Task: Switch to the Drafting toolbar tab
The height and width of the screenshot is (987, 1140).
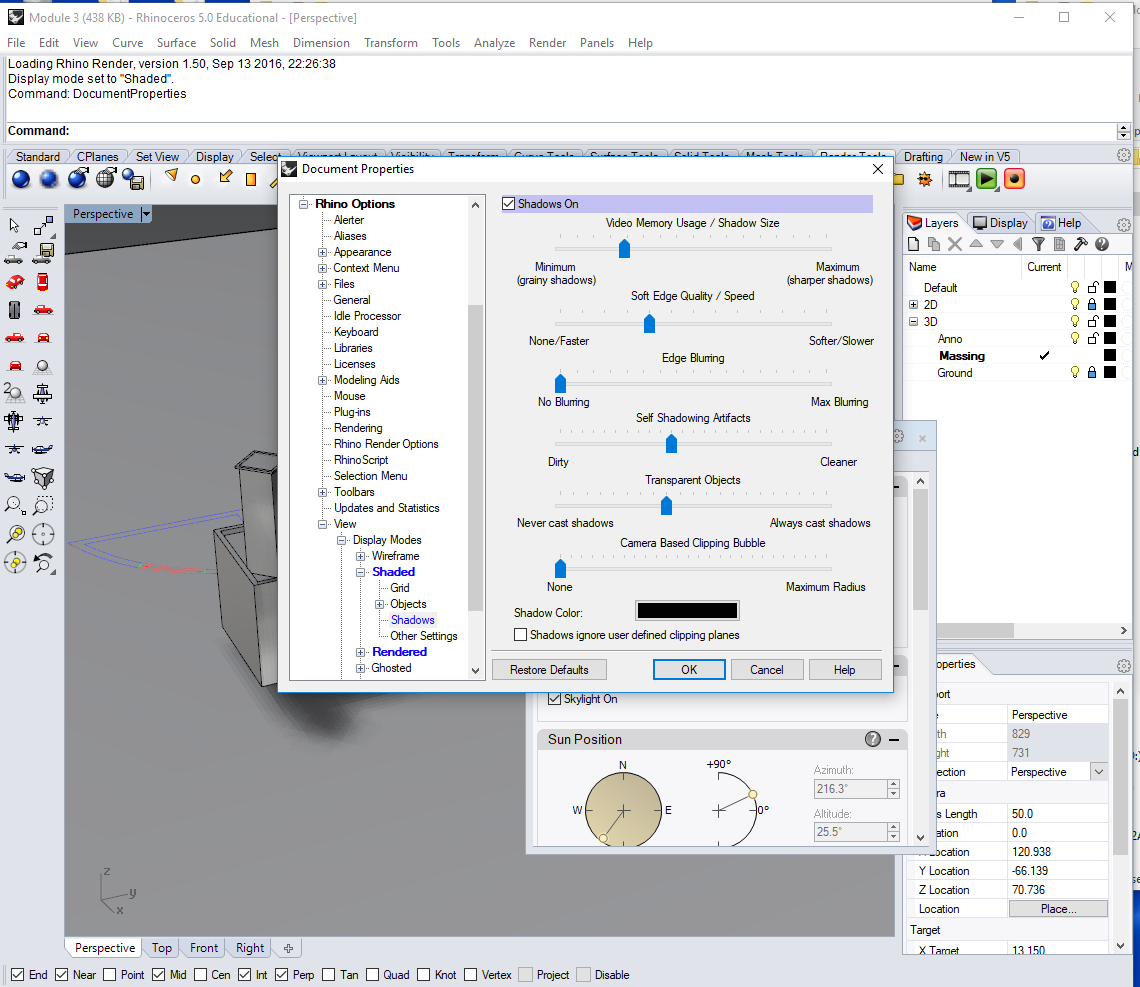Action: point(923,156)
